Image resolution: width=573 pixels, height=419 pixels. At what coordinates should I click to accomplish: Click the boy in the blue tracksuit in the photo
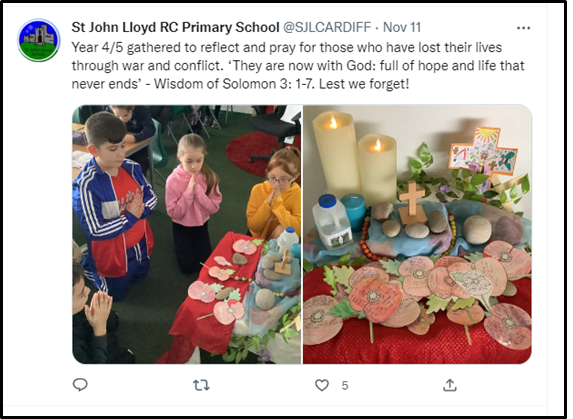pos(113,205)
